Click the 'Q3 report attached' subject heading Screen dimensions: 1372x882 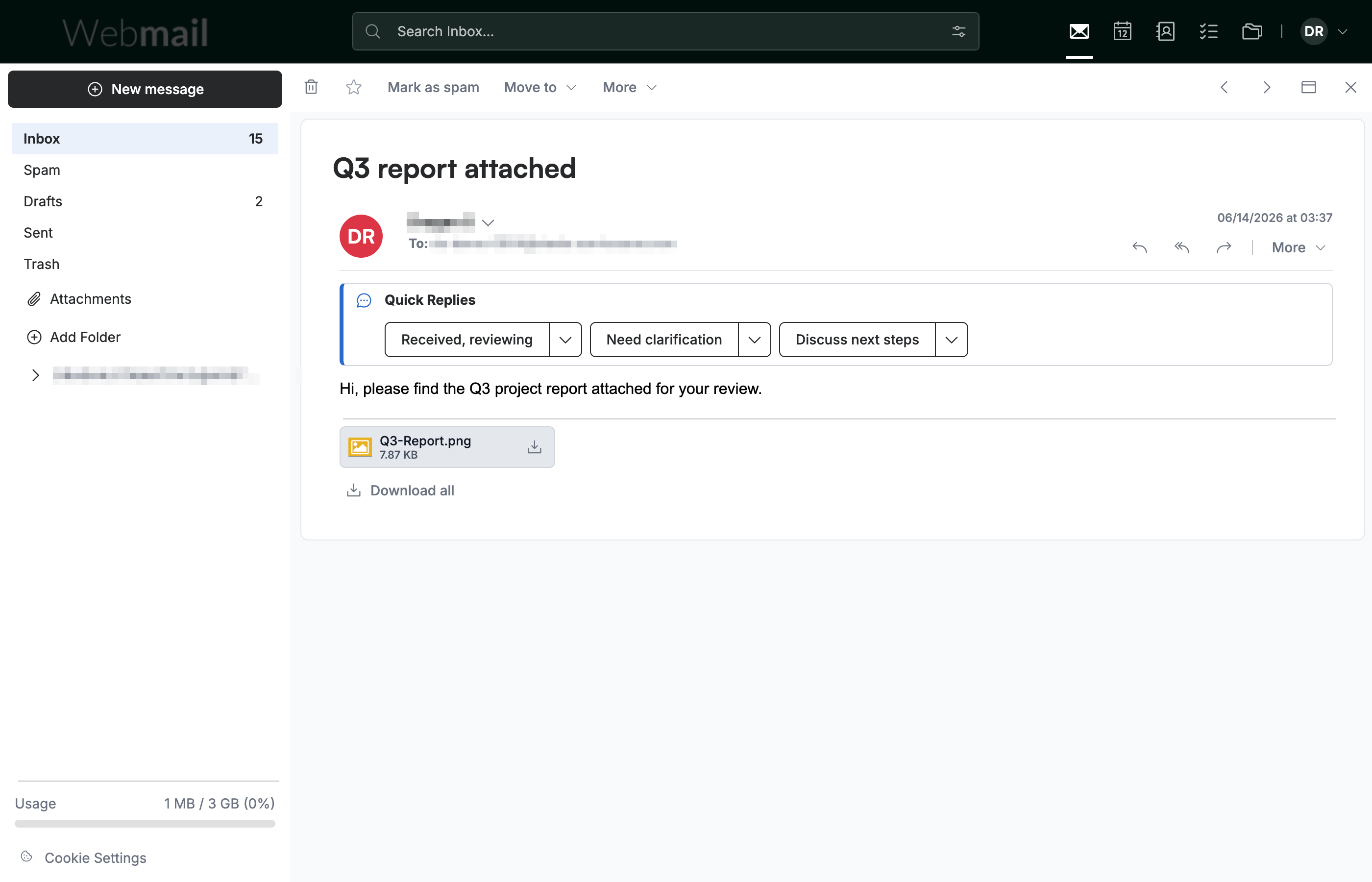[x=454, y=169]
